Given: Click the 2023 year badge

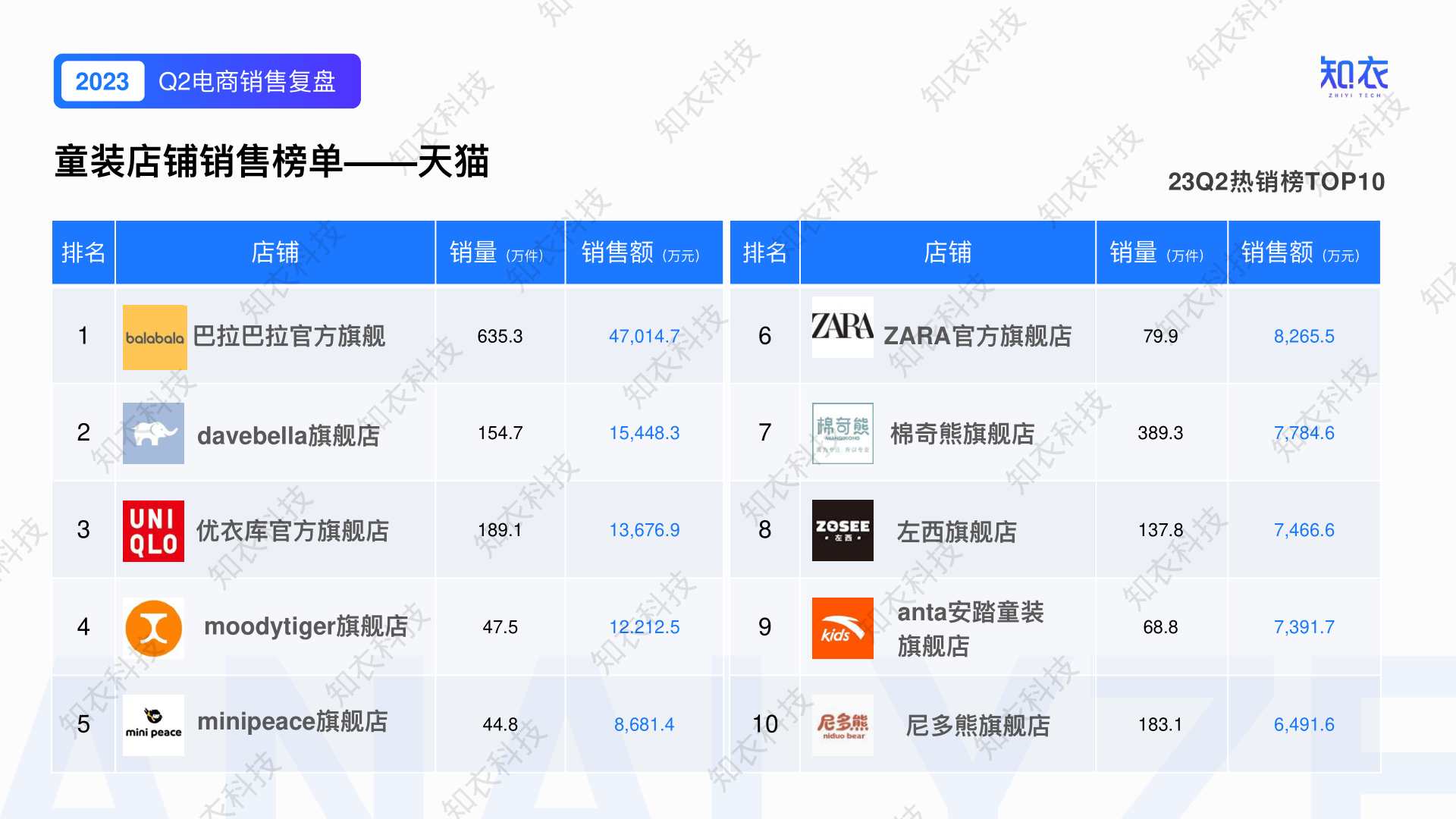Looking at the screenshot, I should click(102, 81).
